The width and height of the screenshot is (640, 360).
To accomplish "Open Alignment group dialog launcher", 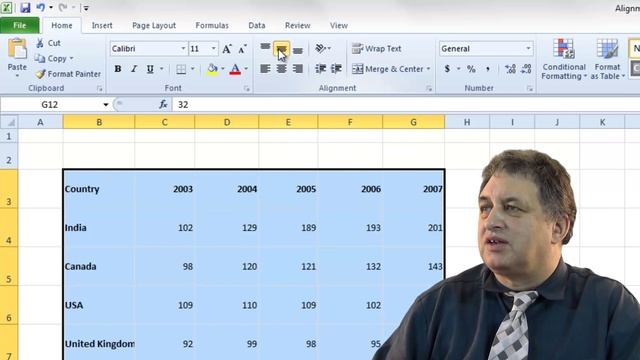I will [429, 88].
